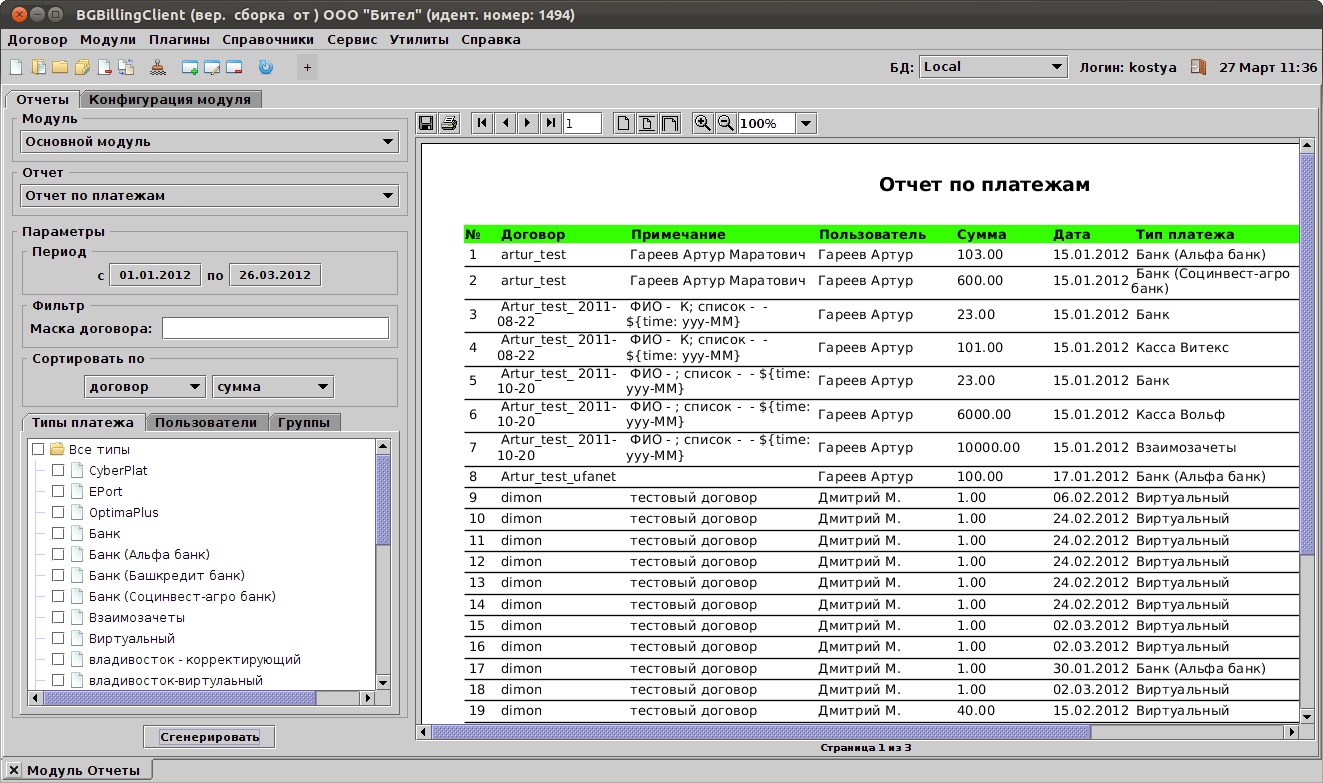Click the save report floppy icon
Viewport: 1323px width, 783px height.
(x=426, y=123)
